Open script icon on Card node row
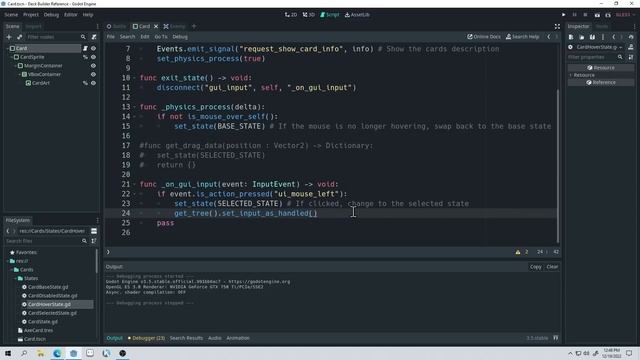640x360 pixels. tap(85, 48)
